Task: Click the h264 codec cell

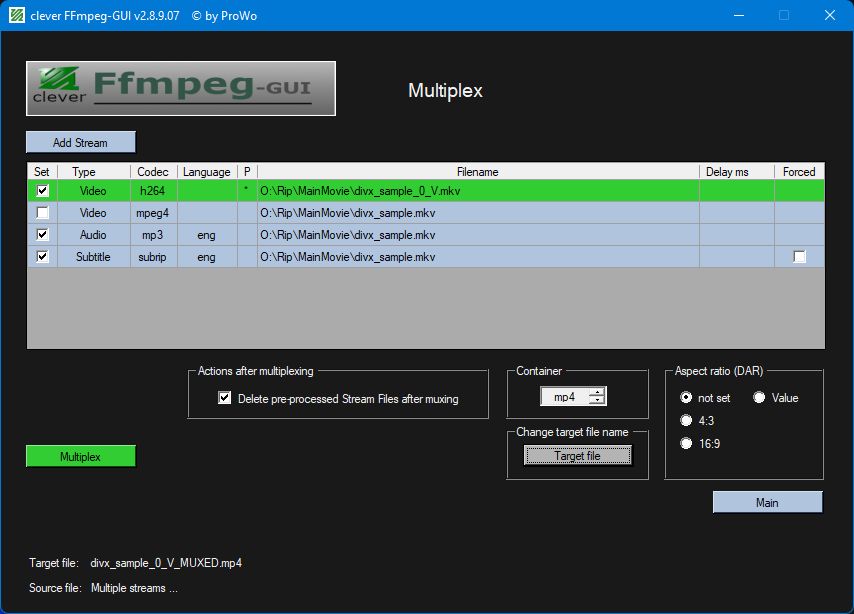Action: click(154, 191)
